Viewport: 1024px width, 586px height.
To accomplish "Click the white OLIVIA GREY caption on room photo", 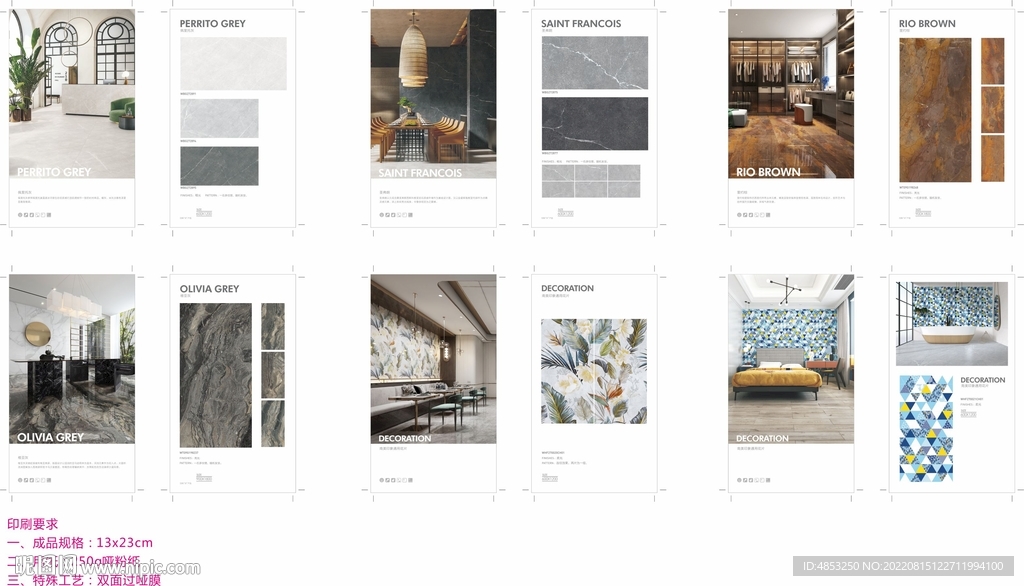I will [x=50, y=437].
